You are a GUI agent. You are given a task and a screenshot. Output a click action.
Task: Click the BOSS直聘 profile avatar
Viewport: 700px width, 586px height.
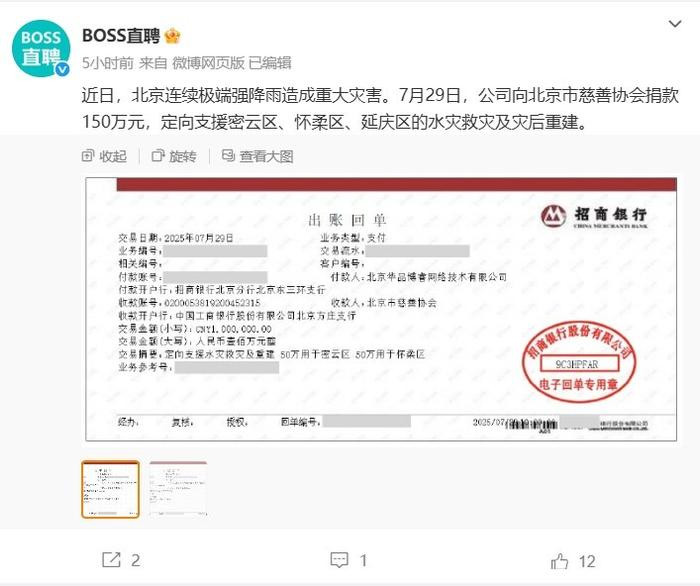(x=41, y=48)
